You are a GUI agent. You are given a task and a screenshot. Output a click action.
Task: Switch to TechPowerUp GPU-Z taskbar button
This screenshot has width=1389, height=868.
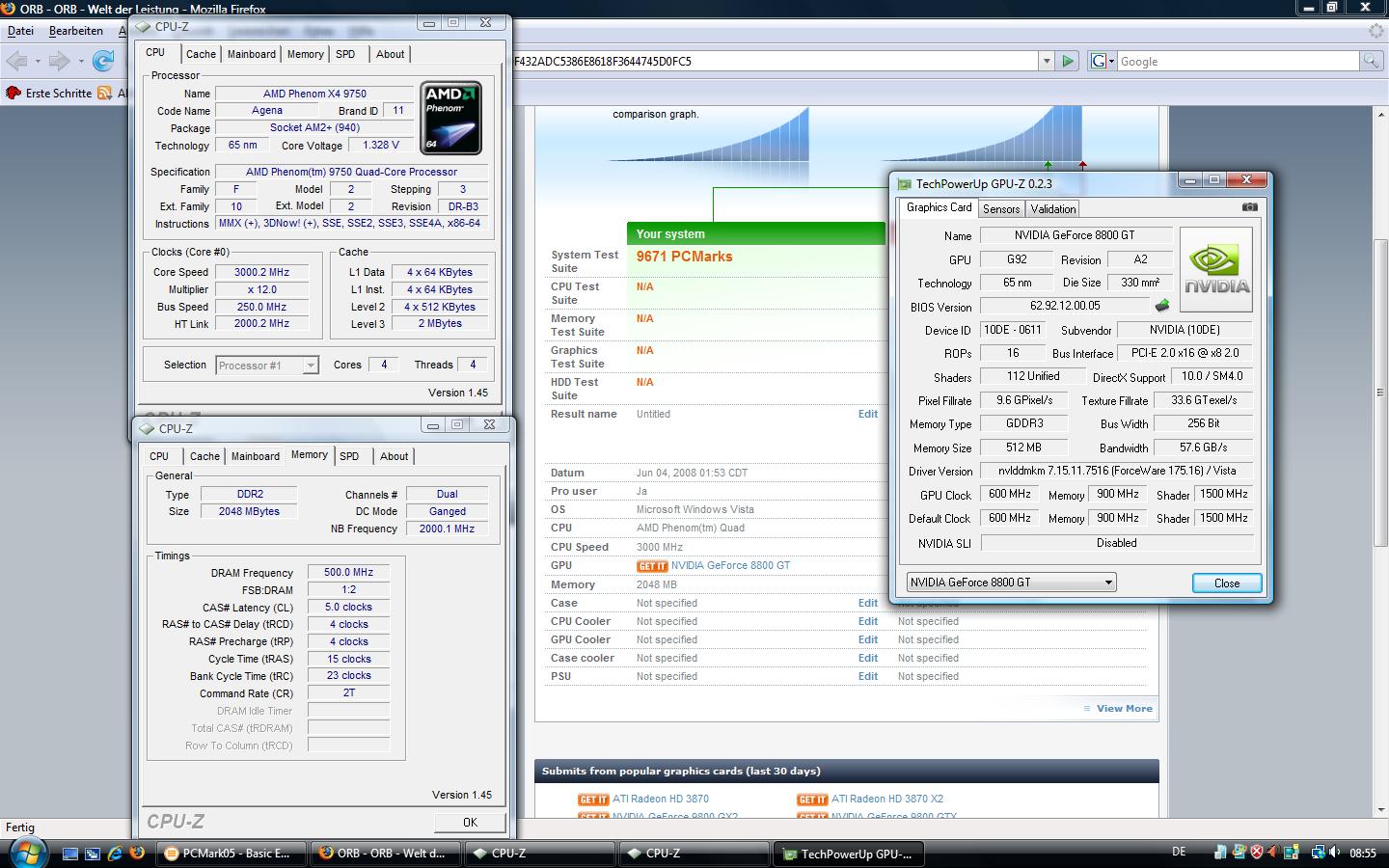[849, 854]
